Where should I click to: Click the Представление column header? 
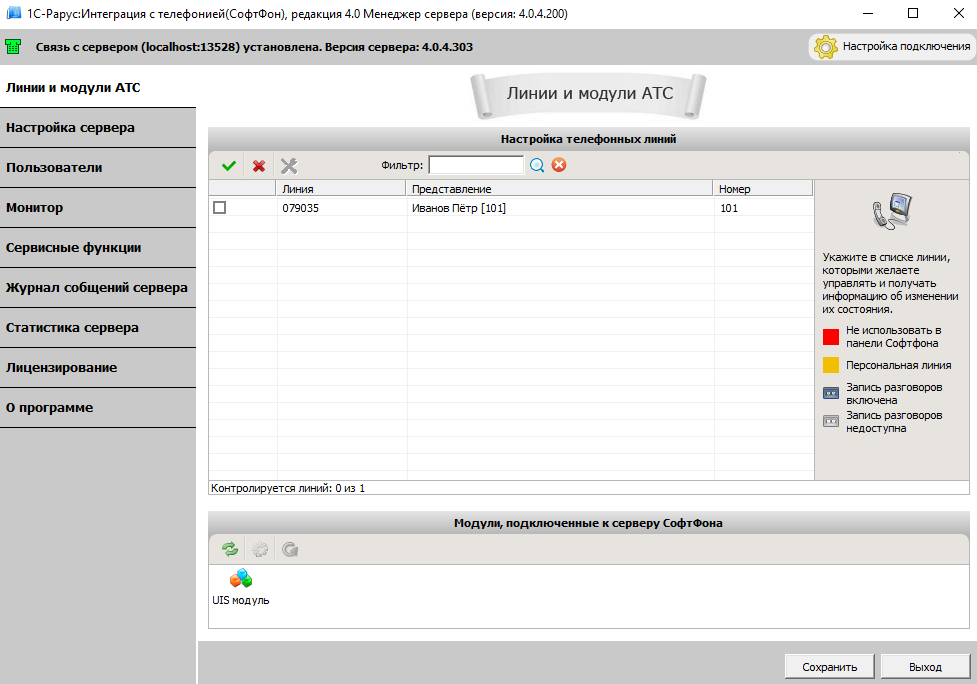click(559, 189)
